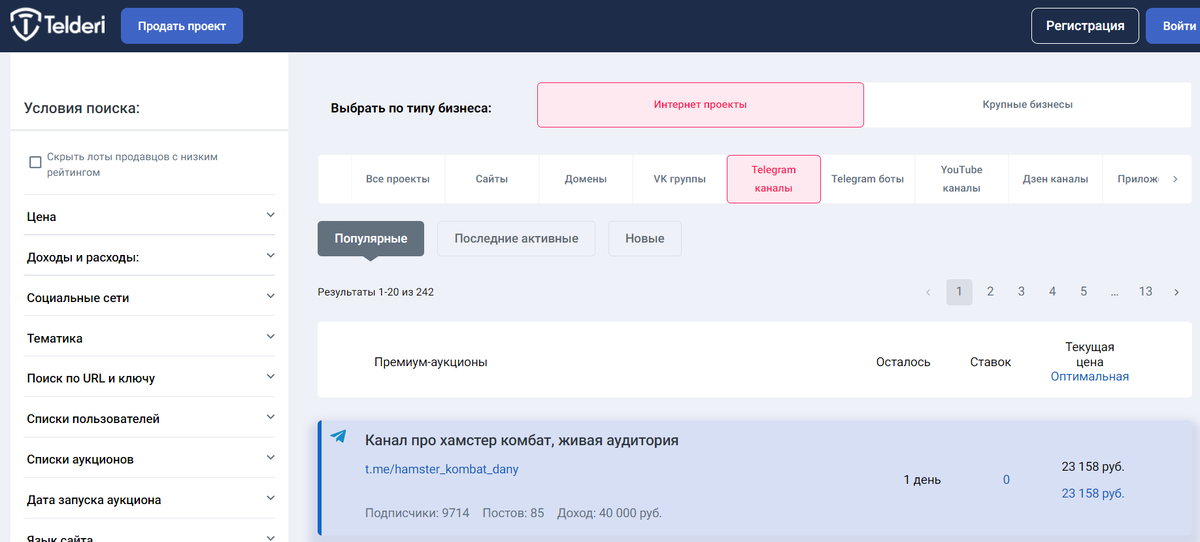This screenshot has width=1200, height=542.
Task: Click the Доход: 40 000 руб. text
Action: pos(610,513)
